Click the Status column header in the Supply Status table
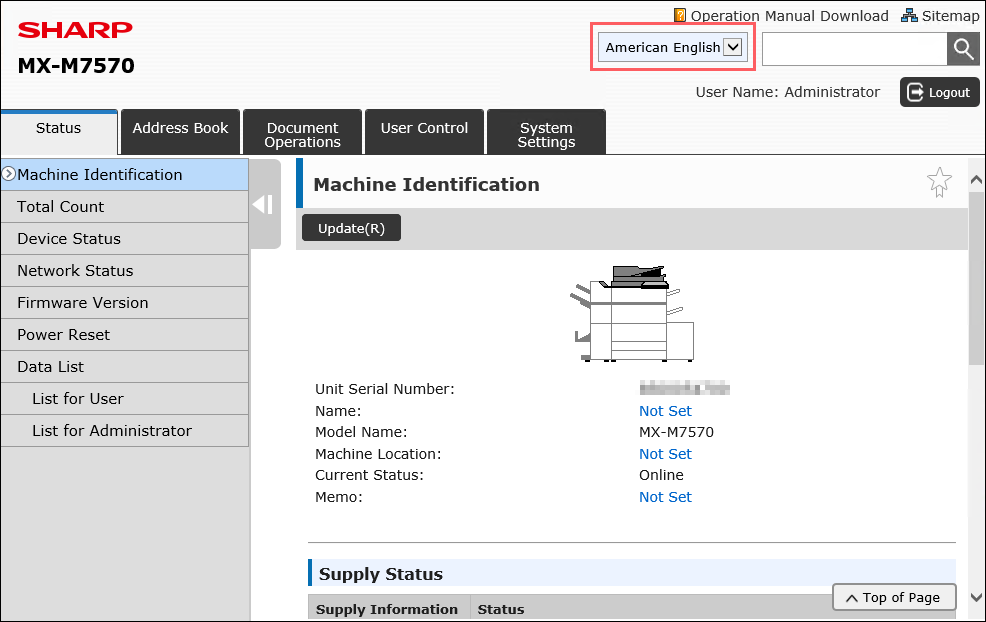The image size is (986, 622). coord(501,609)
